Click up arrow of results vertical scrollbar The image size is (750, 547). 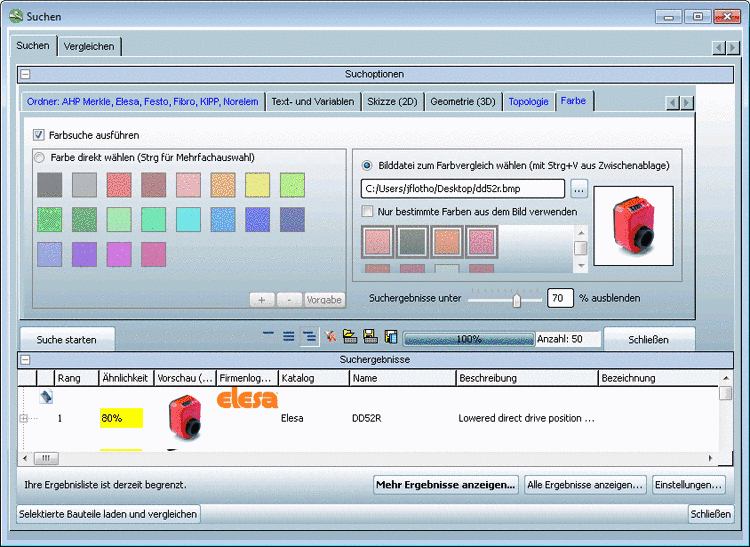[x=726, y=378]
